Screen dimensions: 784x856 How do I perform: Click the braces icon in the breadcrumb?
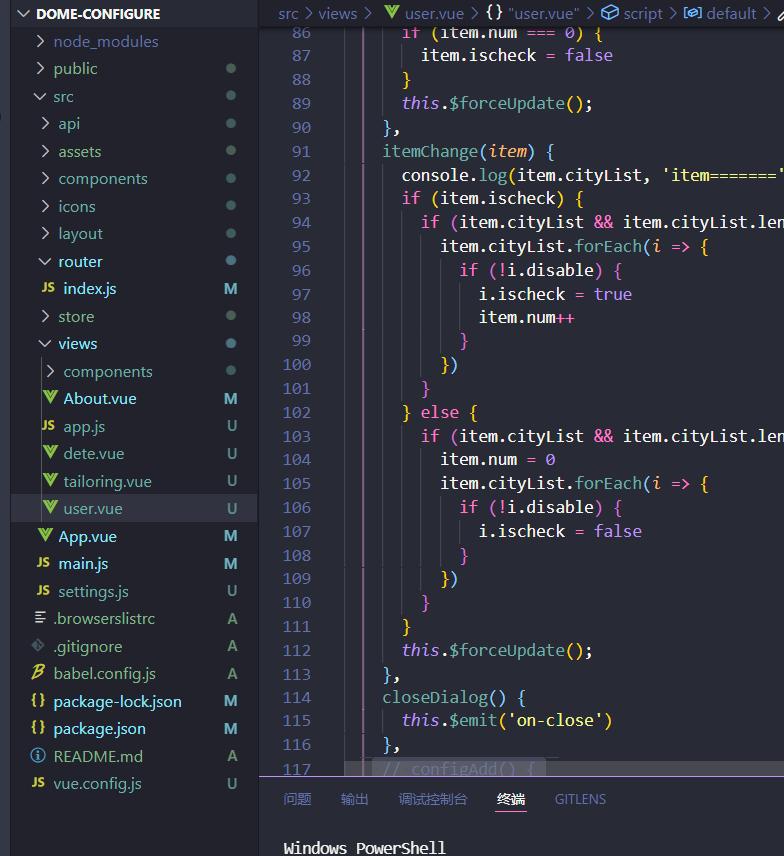click(x=494, y=13)
